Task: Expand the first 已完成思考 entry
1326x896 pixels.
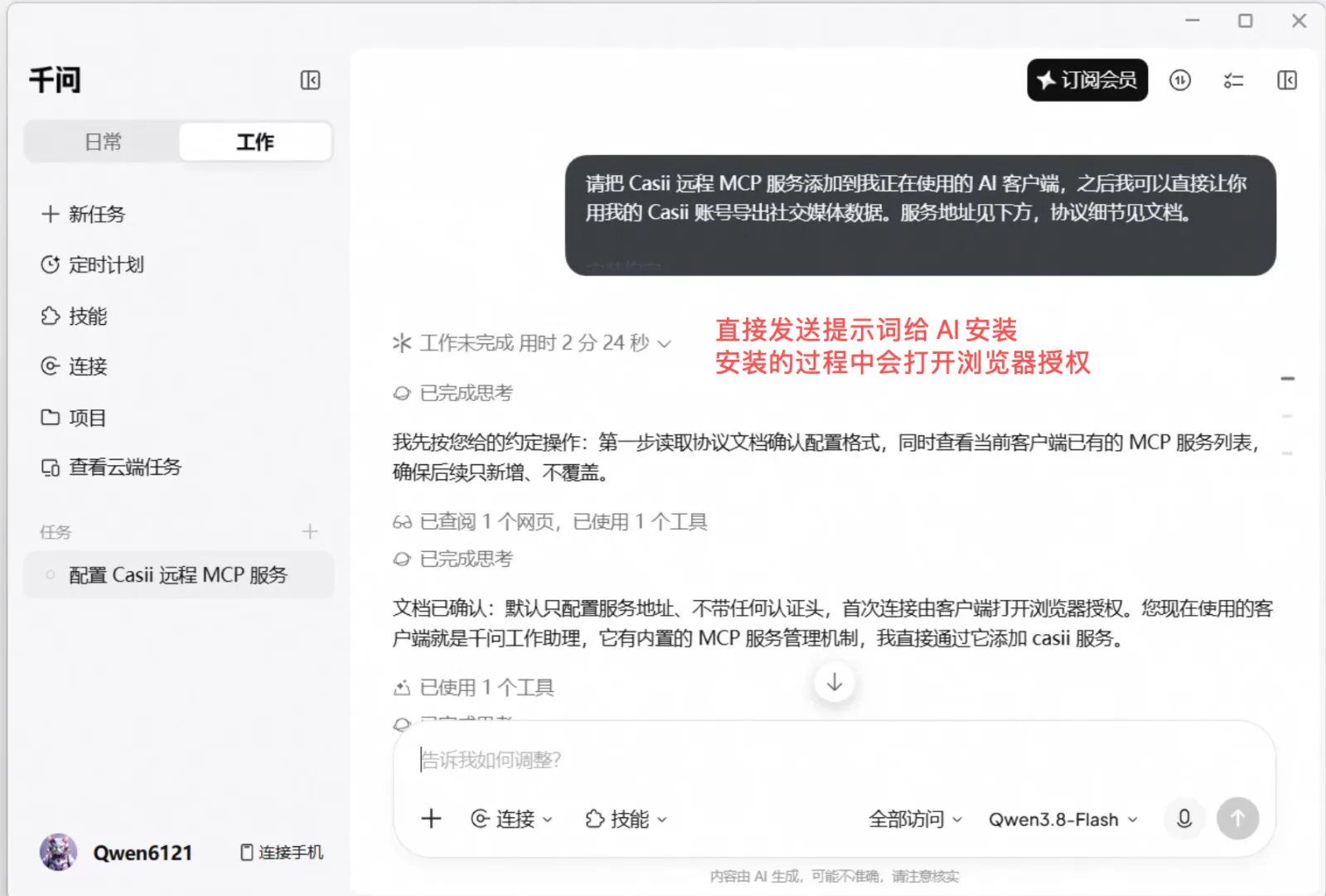Action: [452, 393]
